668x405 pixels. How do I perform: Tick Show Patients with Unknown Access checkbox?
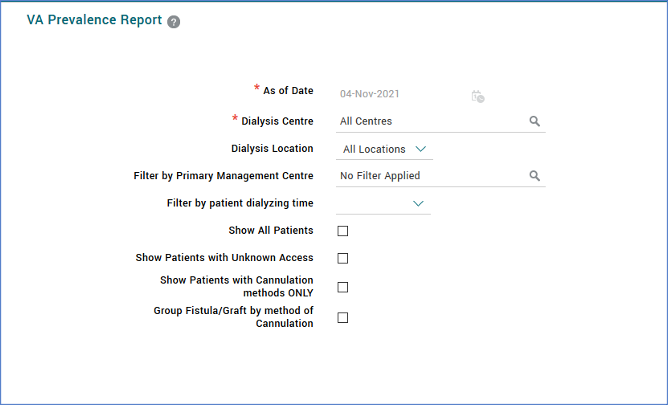(x=343, y=258)
